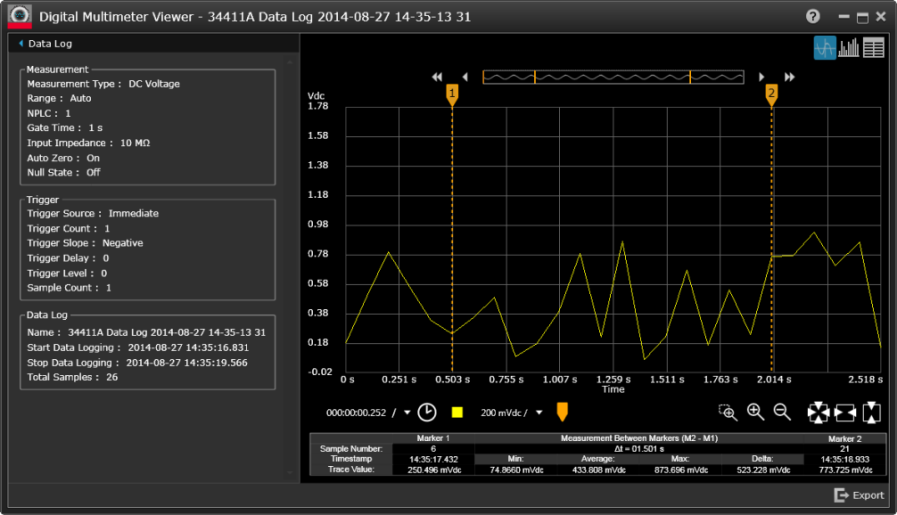Collapse the Data Log panel
The width and height of the screenshot is (897, 515).
[x=22, y=44]
